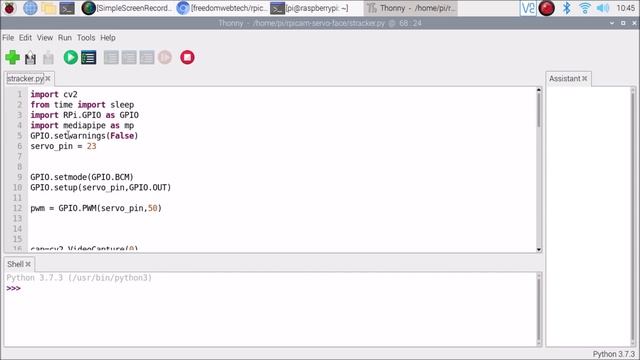Open the file manager folder icon in taskbar
Image resolution: width=640 pixels, height=360 pixels.
point(49,8)
